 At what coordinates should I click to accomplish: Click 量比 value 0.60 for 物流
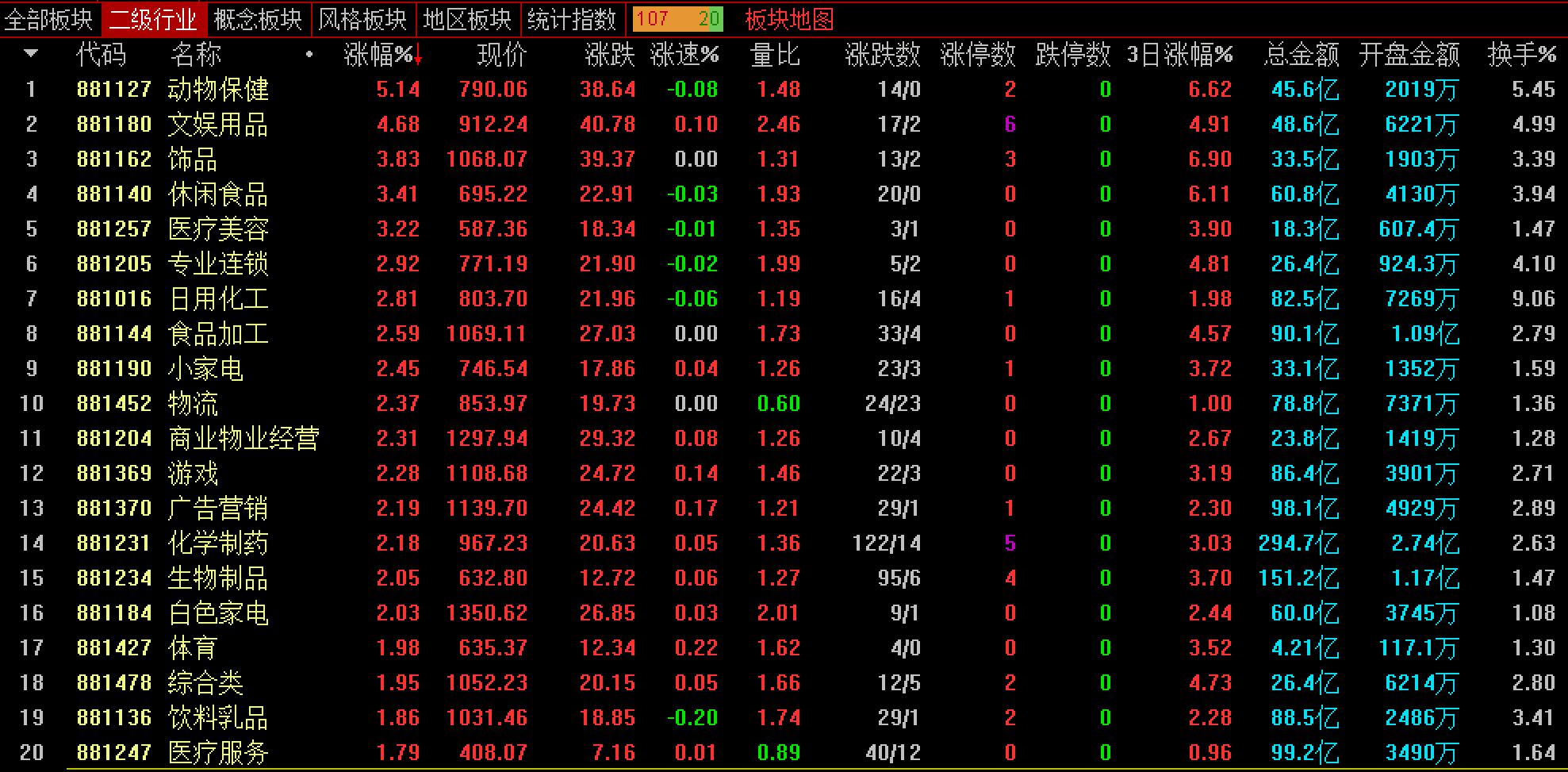tap(779, 403)
